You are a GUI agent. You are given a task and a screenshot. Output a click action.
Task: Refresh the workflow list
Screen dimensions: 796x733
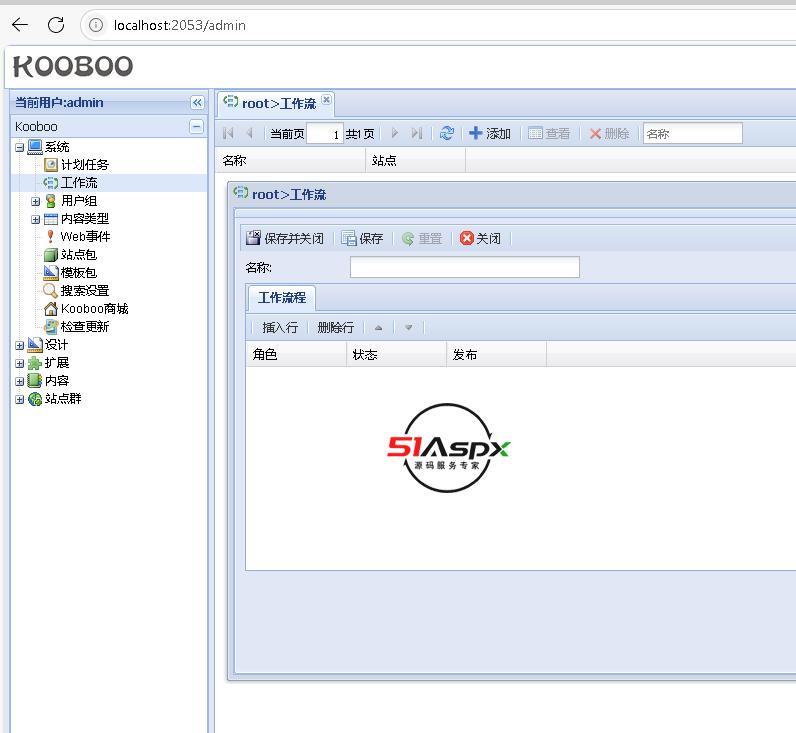click(447, 134)
